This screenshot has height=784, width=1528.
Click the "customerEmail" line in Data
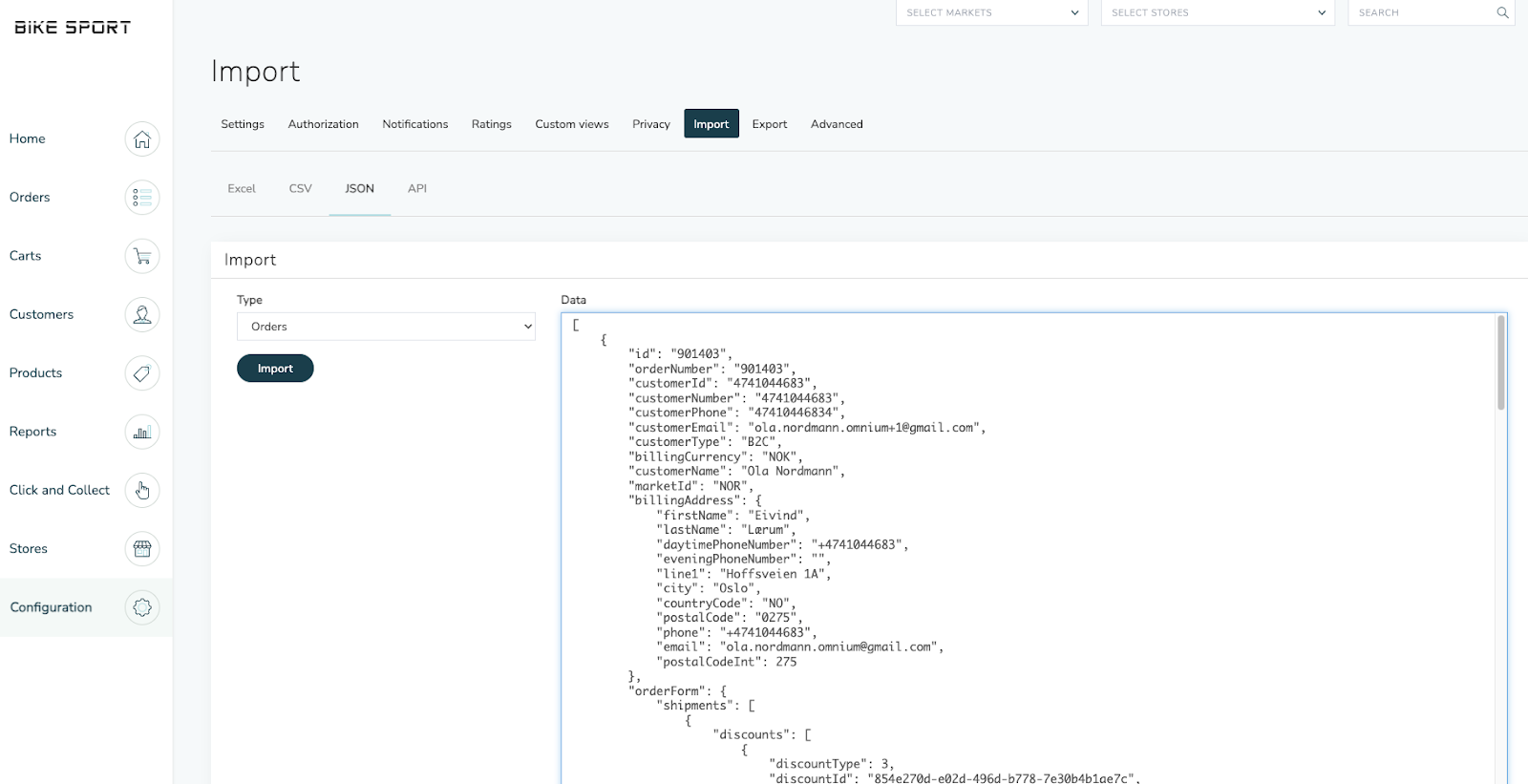coord(807,428)
